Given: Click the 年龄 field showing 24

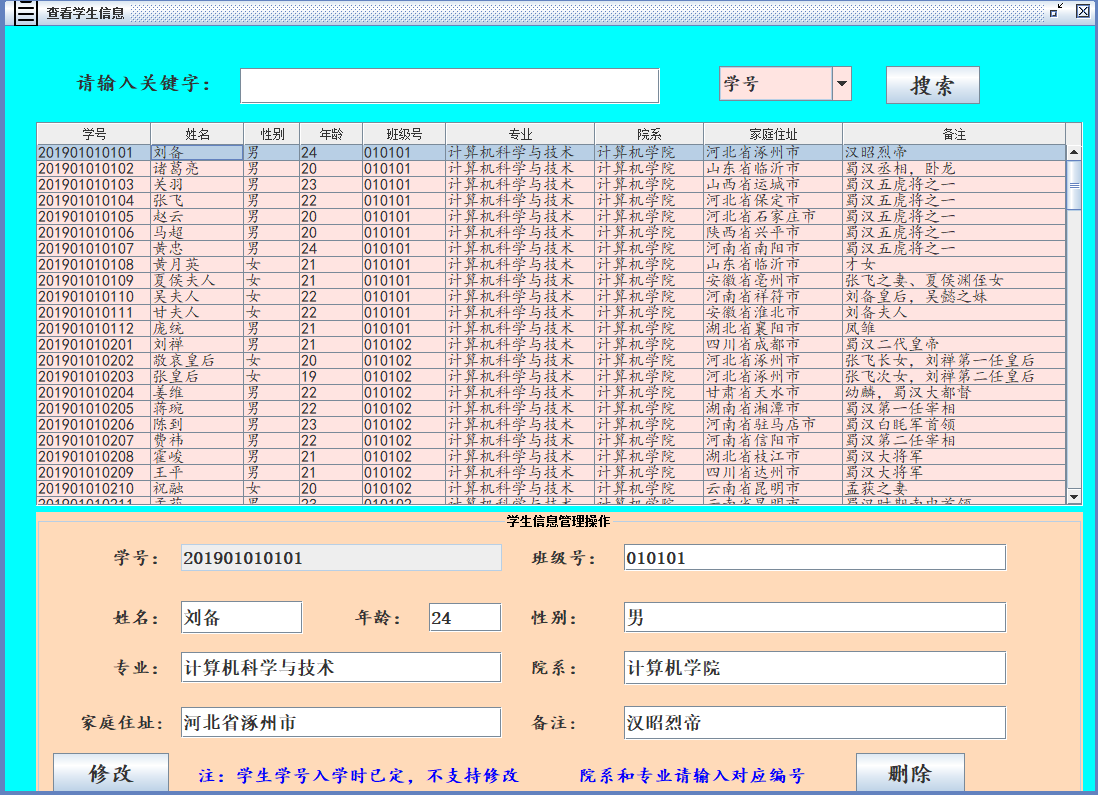Looking at the screenshot, I should click(x=465, y=617).
